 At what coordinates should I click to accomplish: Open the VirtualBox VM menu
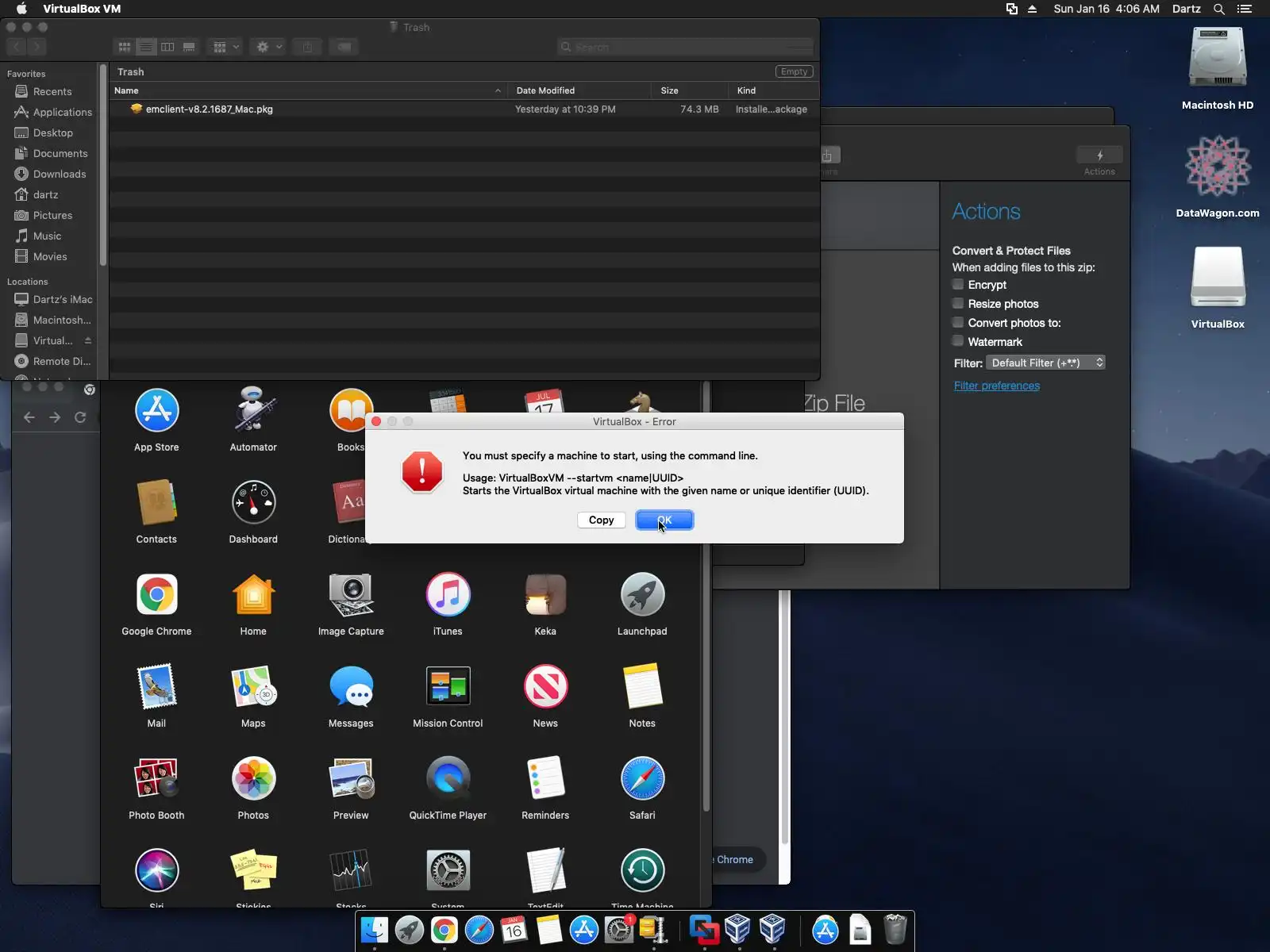pos(82,9)
